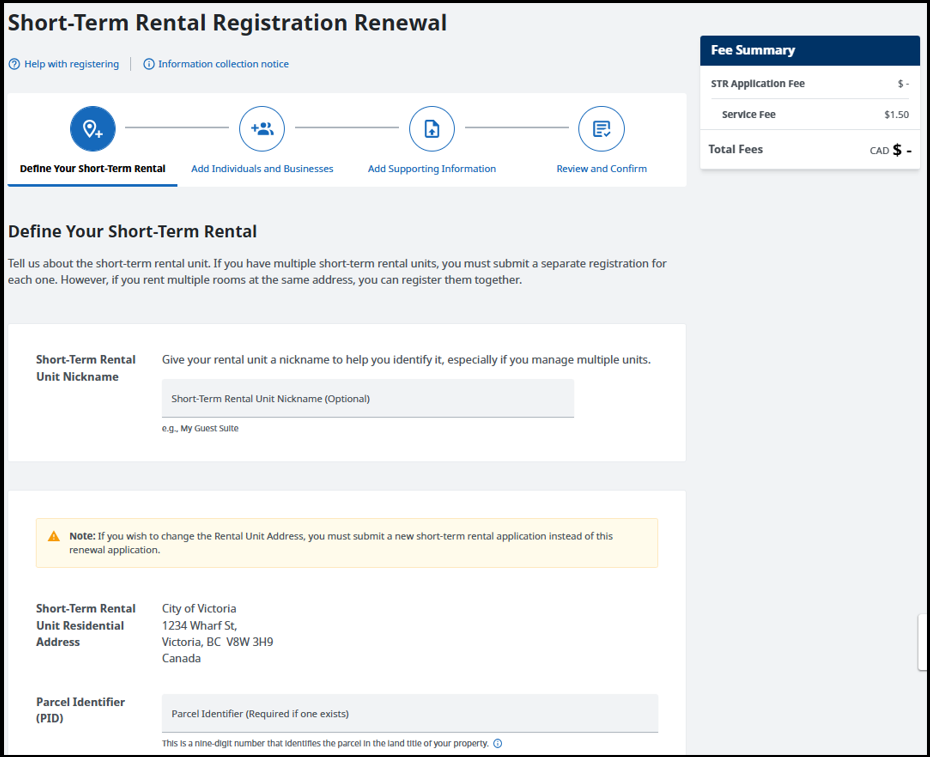Image resolution: width=930 pixels, height=757 pixels.
Task: Go to Review and Confirm step
Action: [601, 168]
